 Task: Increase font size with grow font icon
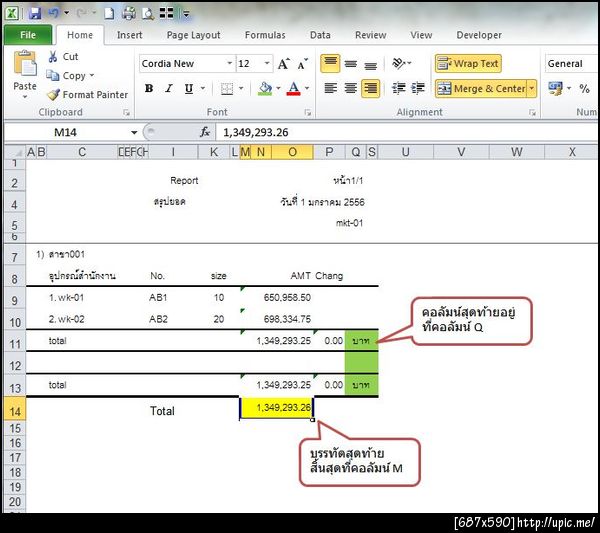tap(284, 64)
